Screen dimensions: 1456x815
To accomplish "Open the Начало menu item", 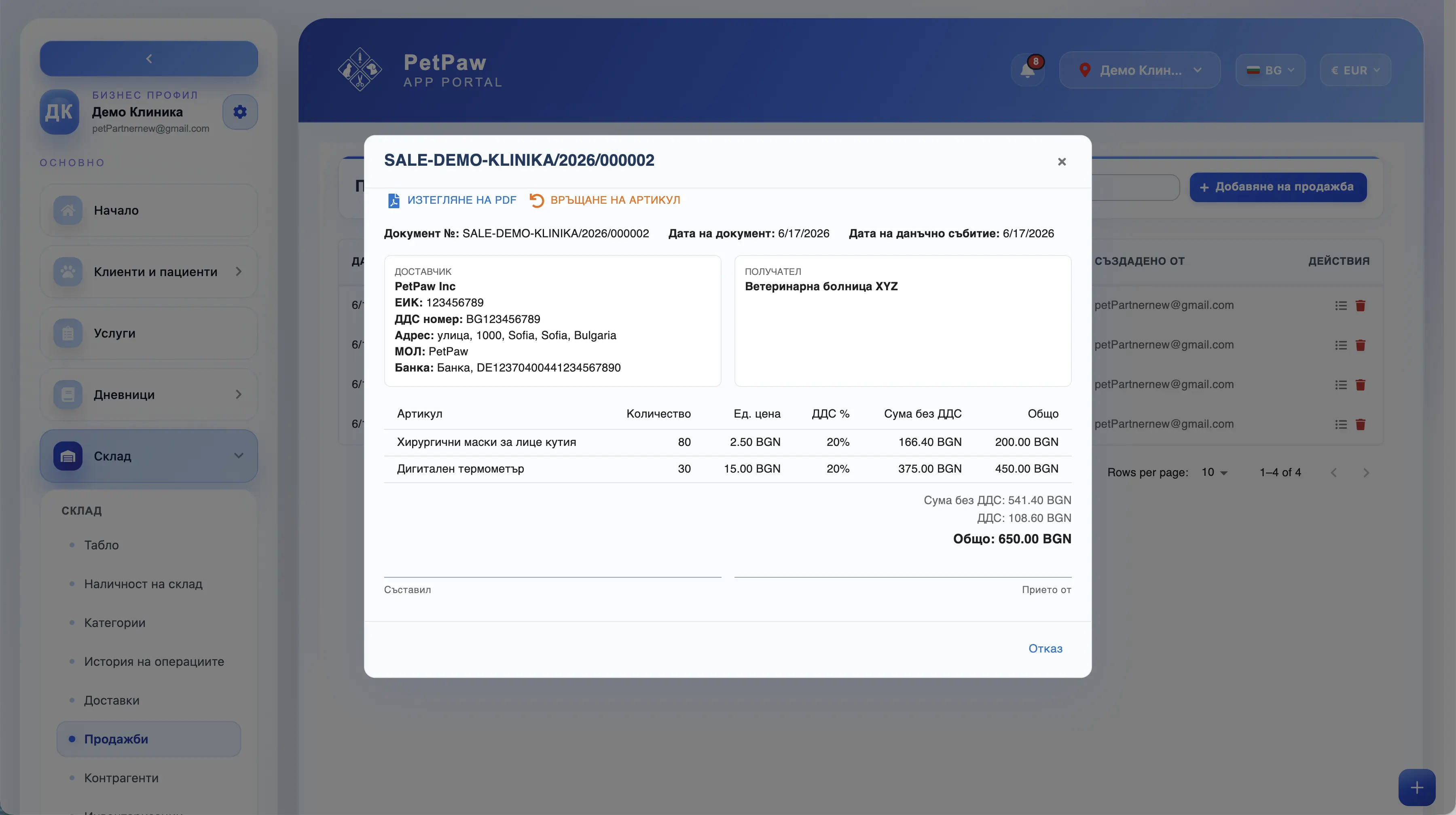I will (149, 210).
